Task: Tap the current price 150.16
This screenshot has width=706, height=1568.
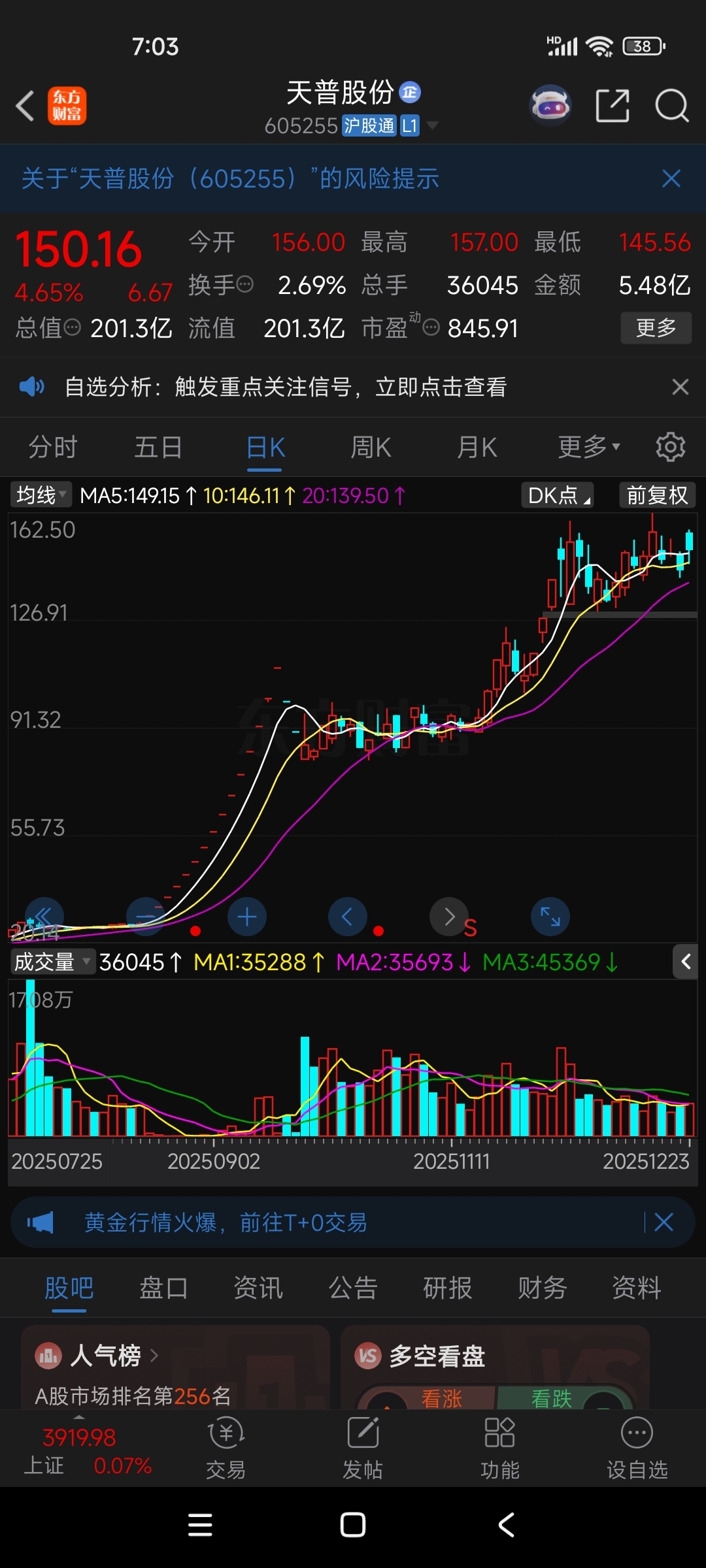Action: coord(78,250)
